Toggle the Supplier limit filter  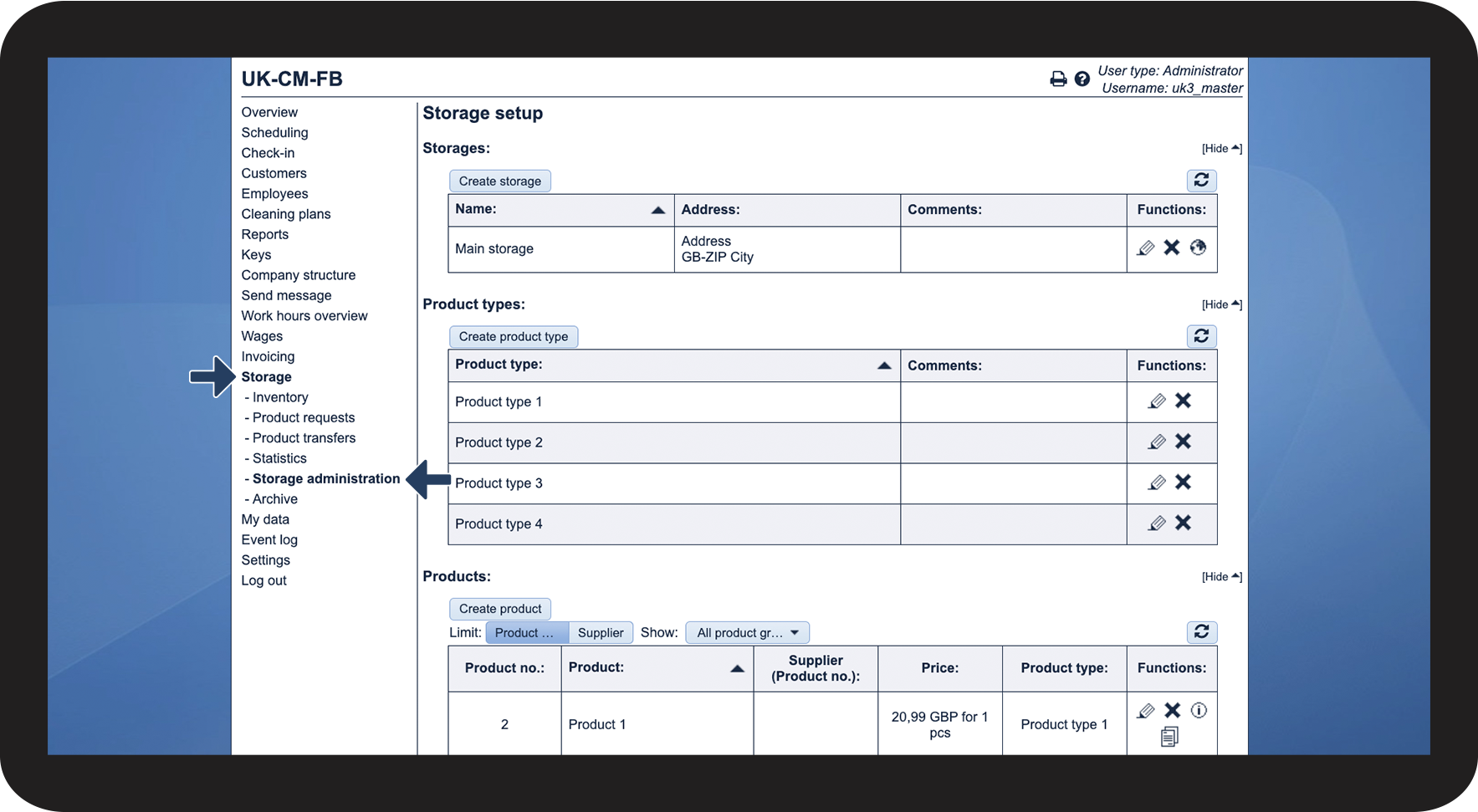601,633
